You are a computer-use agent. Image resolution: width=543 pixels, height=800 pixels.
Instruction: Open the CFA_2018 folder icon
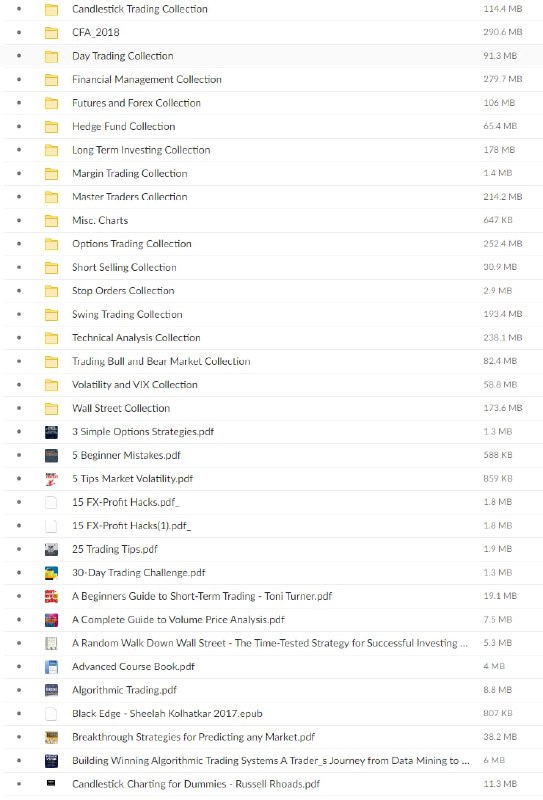coord(51,33)
